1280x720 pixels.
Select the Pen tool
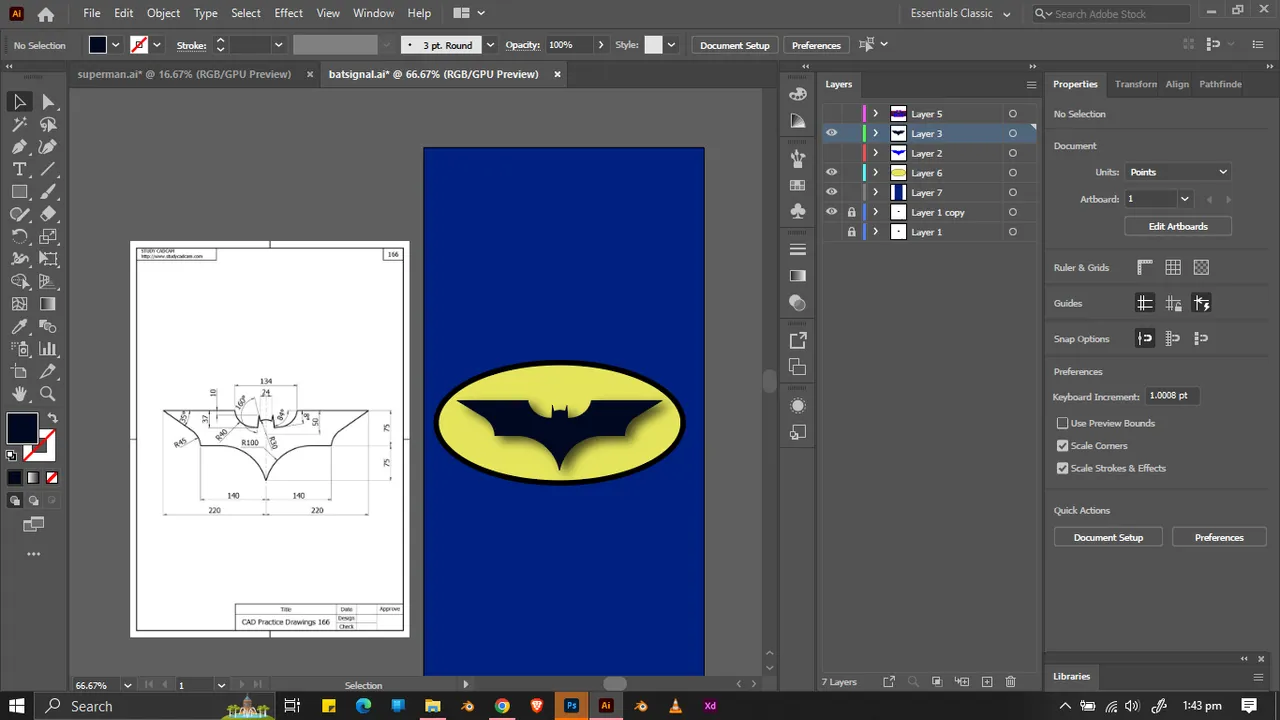point(19,147)
